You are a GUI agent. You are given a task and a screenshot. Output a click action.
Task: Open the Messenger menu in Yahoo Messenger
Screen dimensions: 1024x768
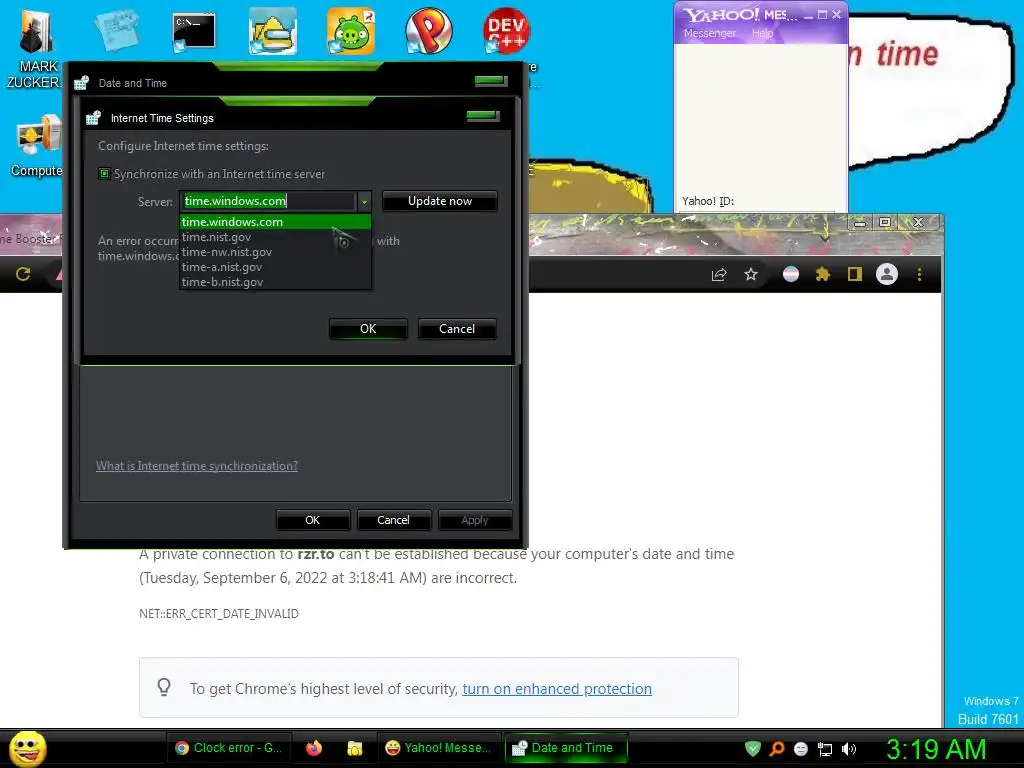(709, 33)
